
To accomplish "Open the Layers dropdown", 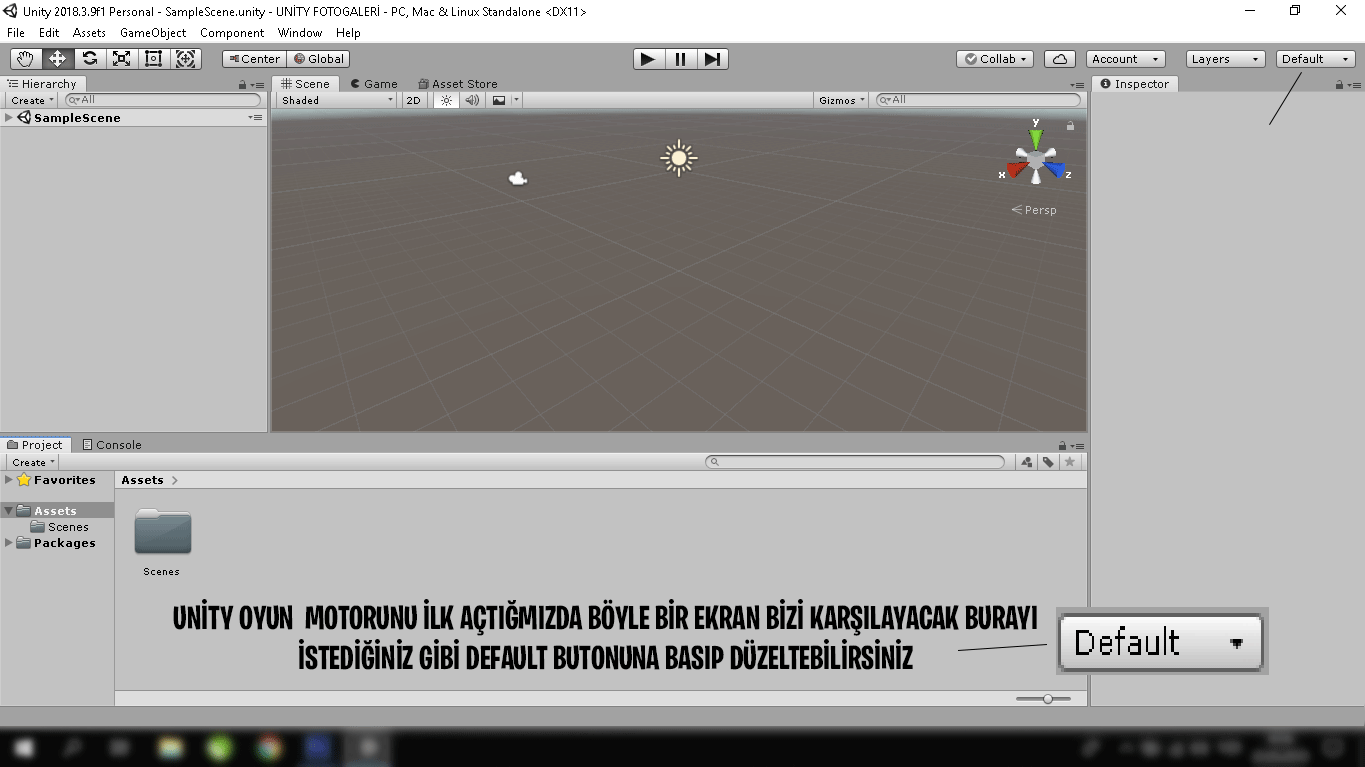I will click(x=1226, y=59).
